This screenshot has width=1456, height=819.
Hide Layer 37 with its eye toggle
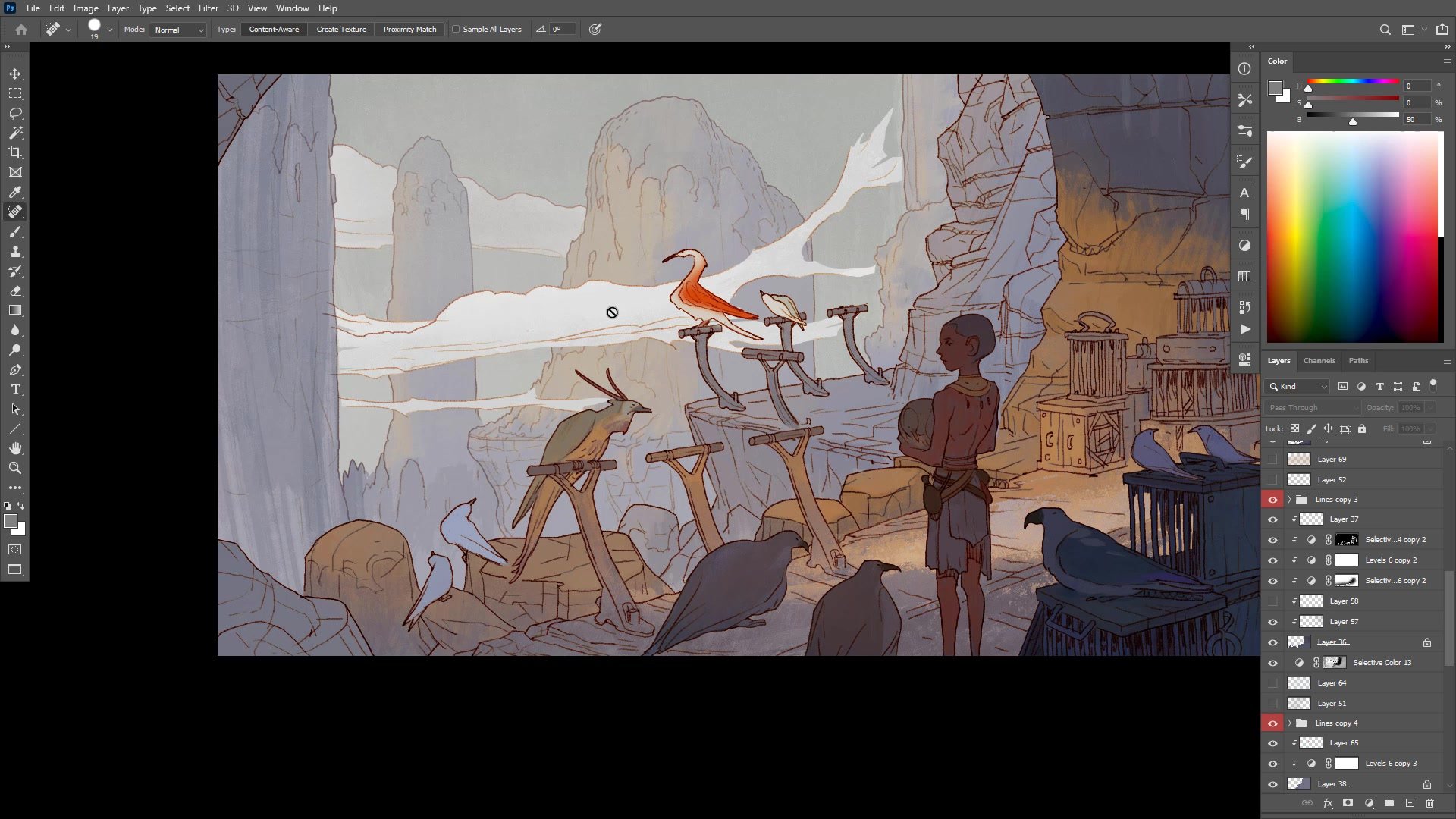tap(1273, 519)
